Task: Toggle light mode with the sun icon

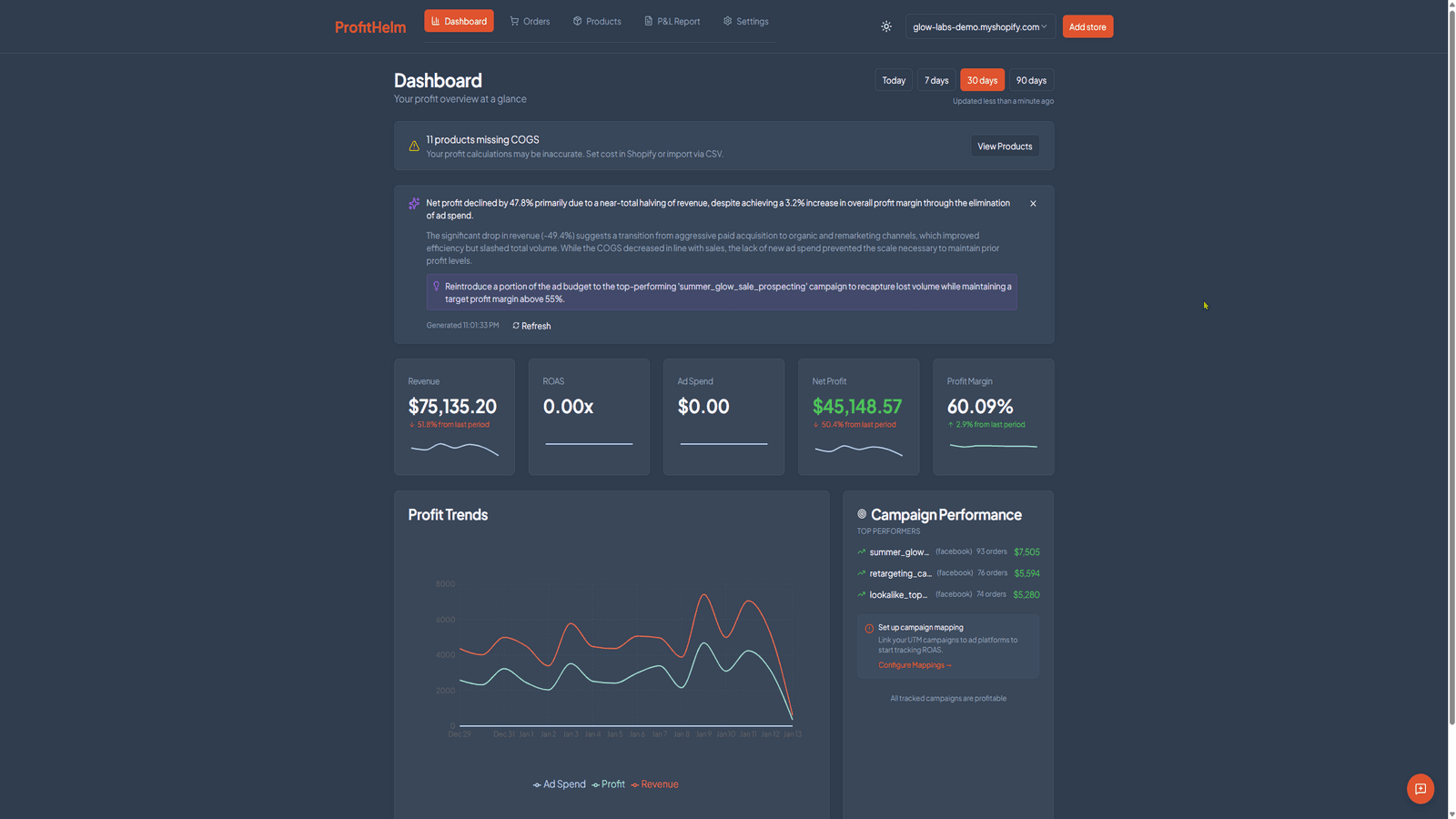Action: click(886, 26)
